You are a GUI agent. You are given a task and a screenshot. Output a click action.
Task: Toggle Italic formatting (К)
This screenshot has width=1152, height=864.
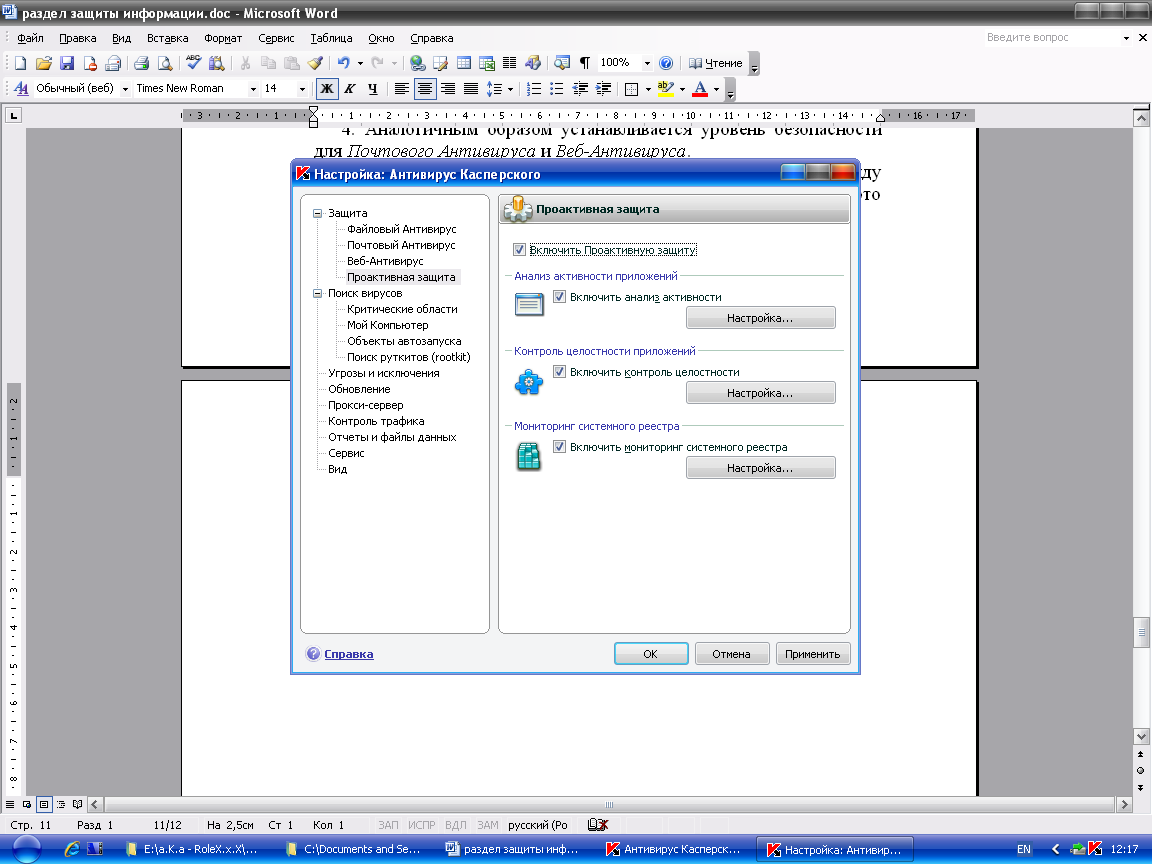[x=350, y=89]
